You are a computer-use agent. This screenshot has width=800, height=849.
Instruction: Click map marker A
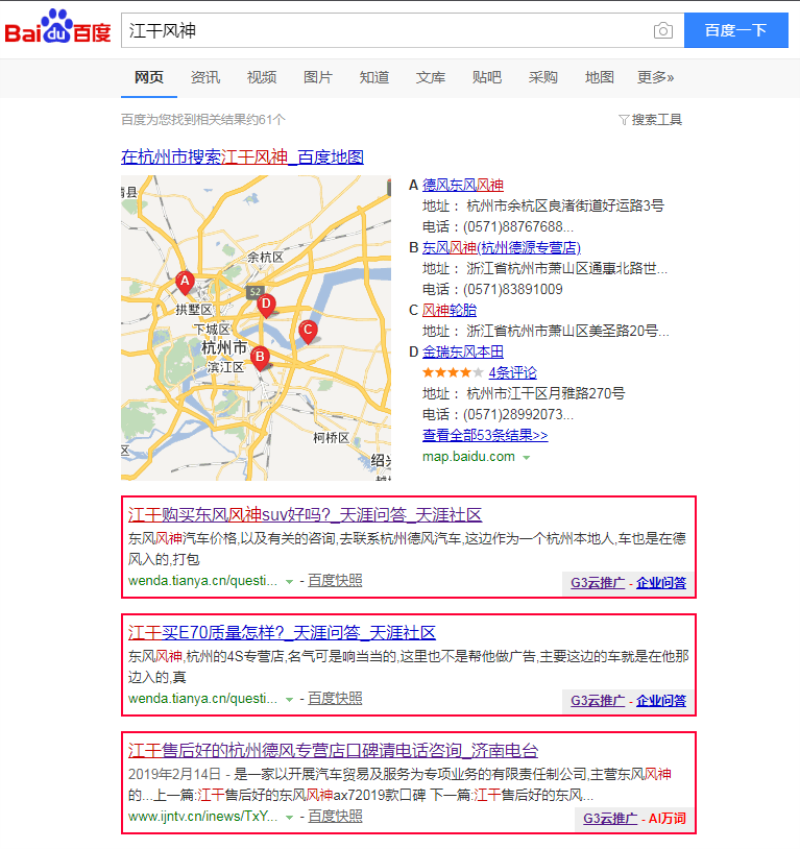pyautogui.click(x=185, y=283)
